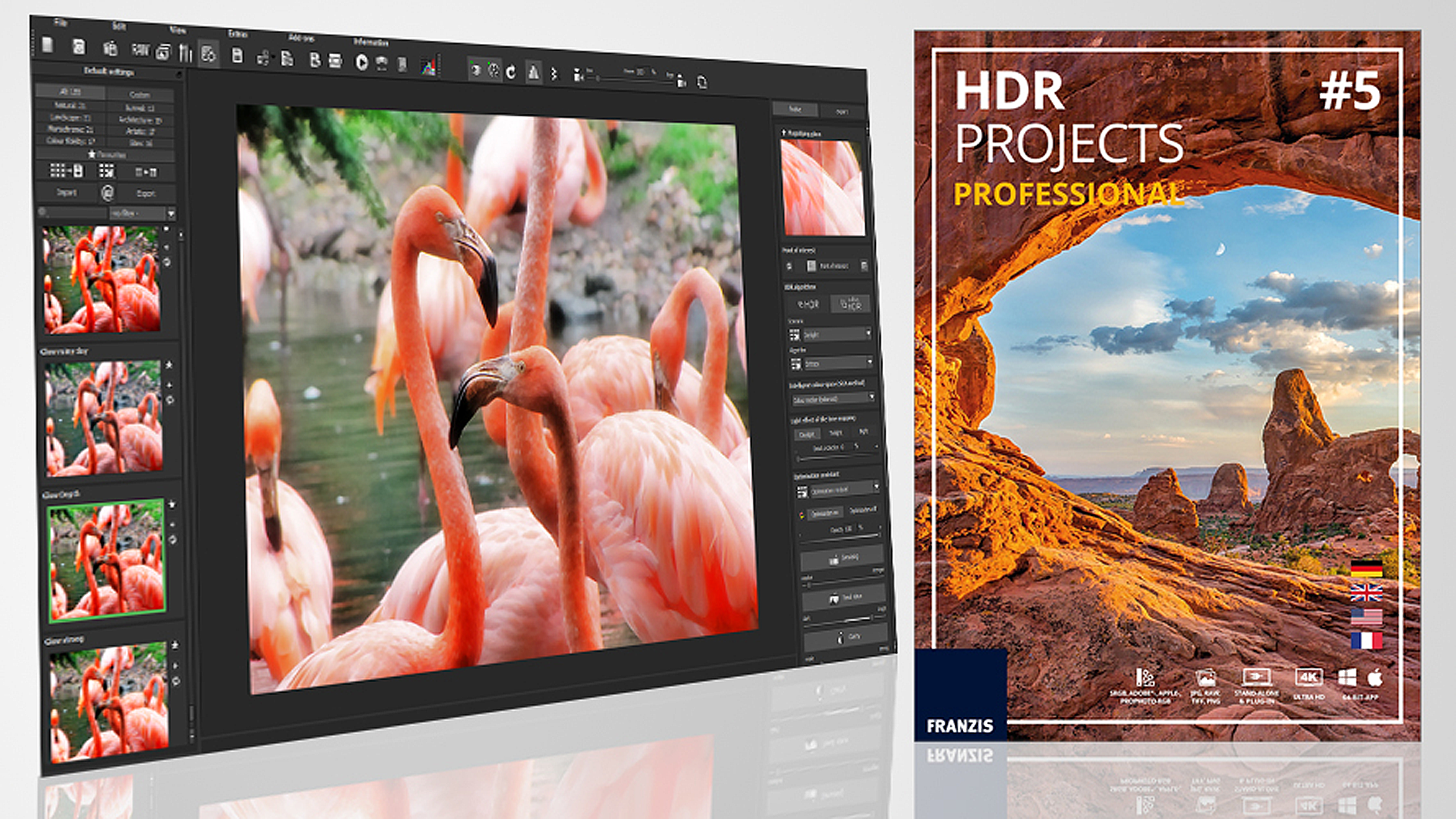Click the grid-with-cross preset icon under Favourites

(x=106, y=171)
